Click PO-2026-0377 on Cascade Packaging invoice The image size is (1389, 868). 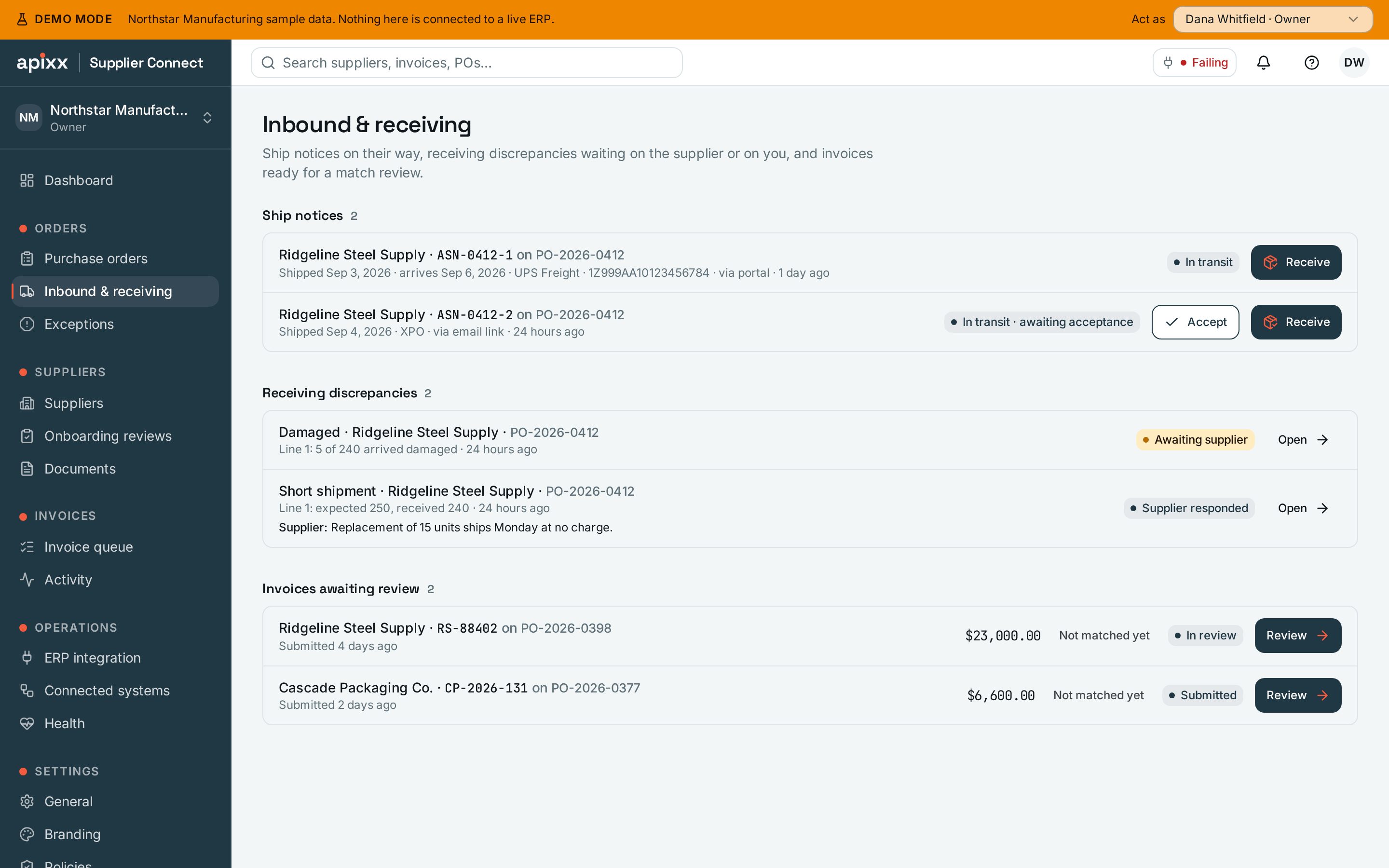(x=595, y=688)
